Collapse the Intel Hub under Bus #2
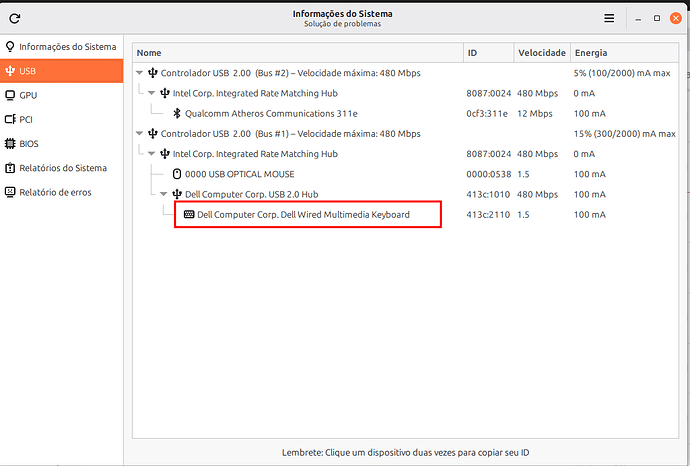Viewport: 690px width, 466px height. (x=152, y=93)
